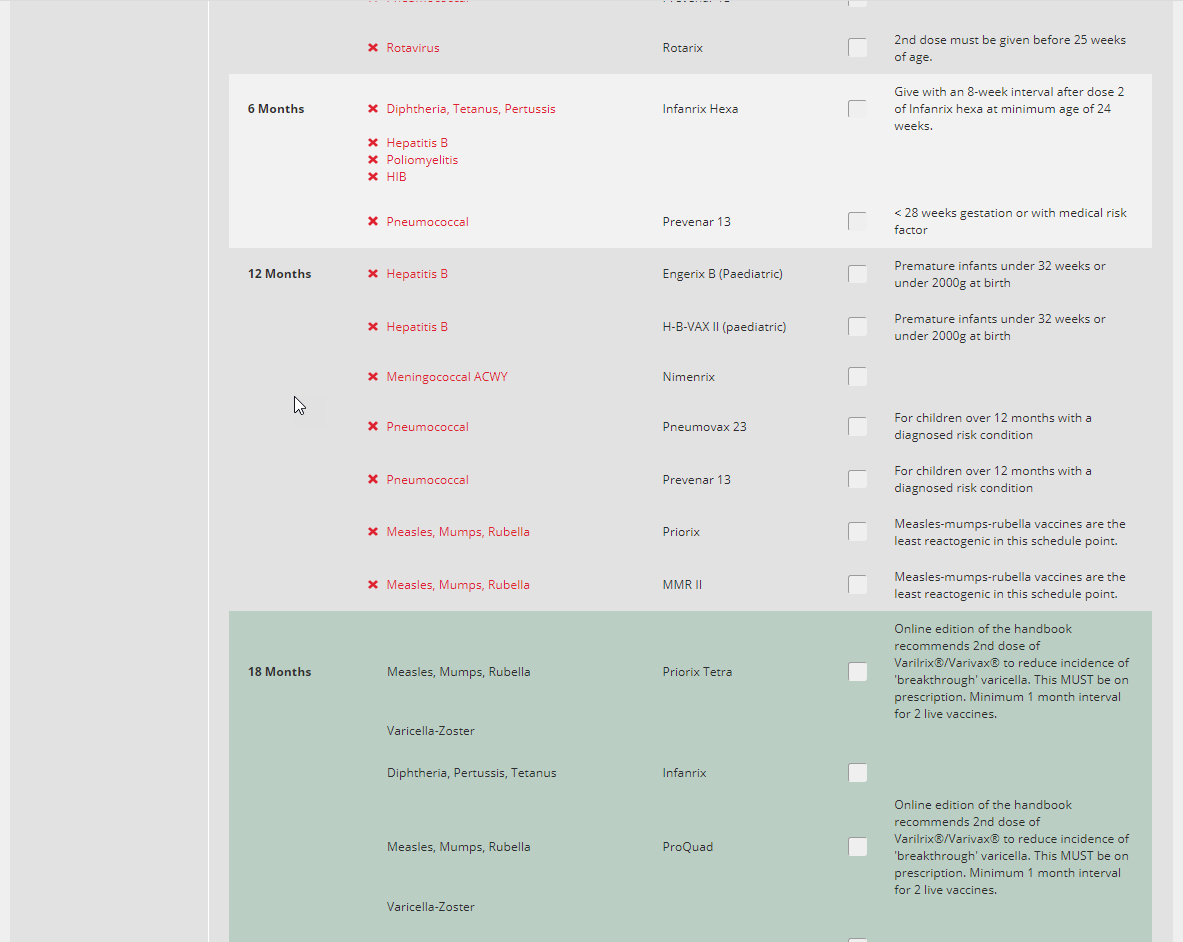Click the Pneumovax 23 brand name
Viewport: 1183px width, 942px height.
(x=705, y=427)
